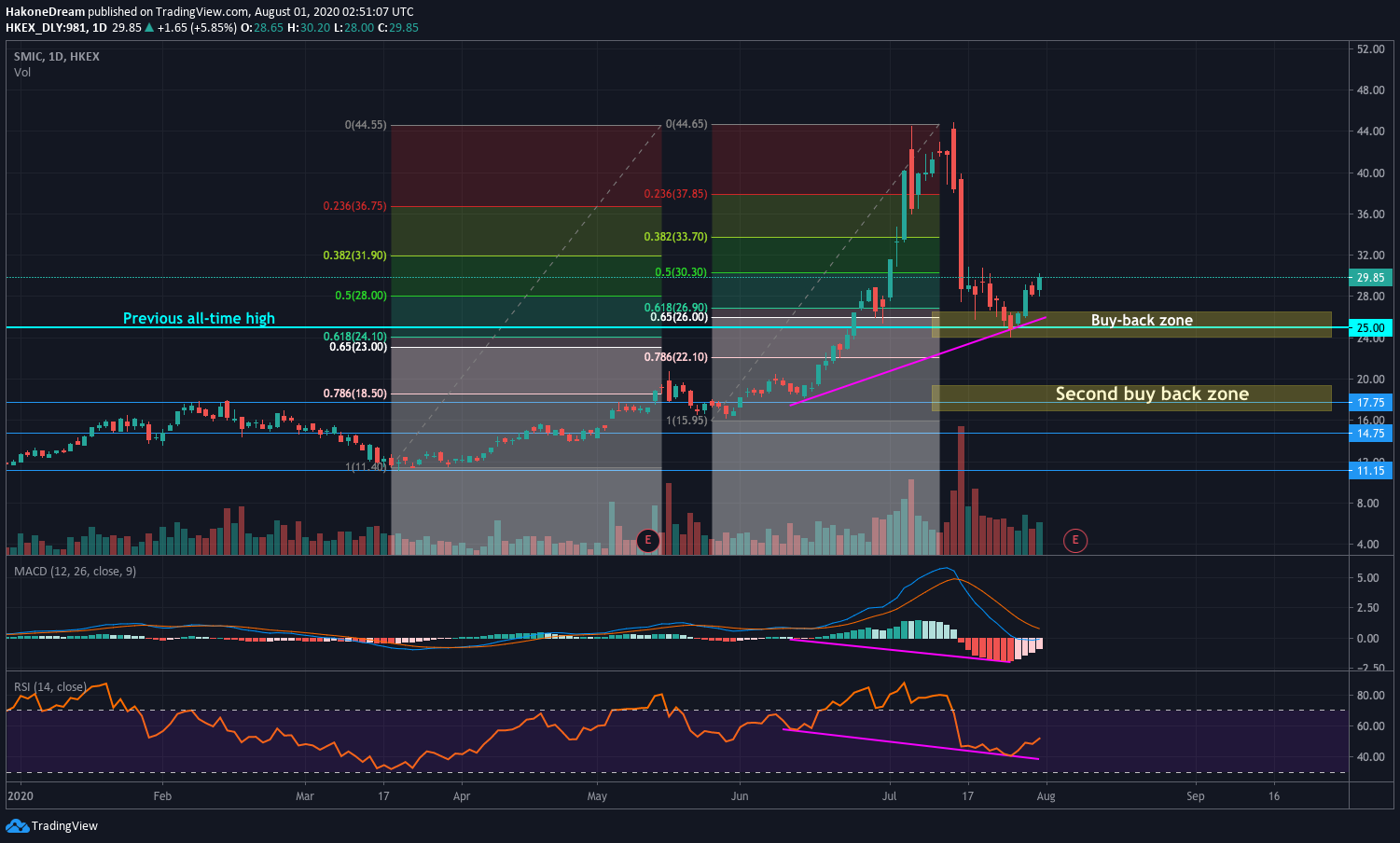Select the 29.85 current price tag
This screenshot has height=843, width=1400.
1370,278
